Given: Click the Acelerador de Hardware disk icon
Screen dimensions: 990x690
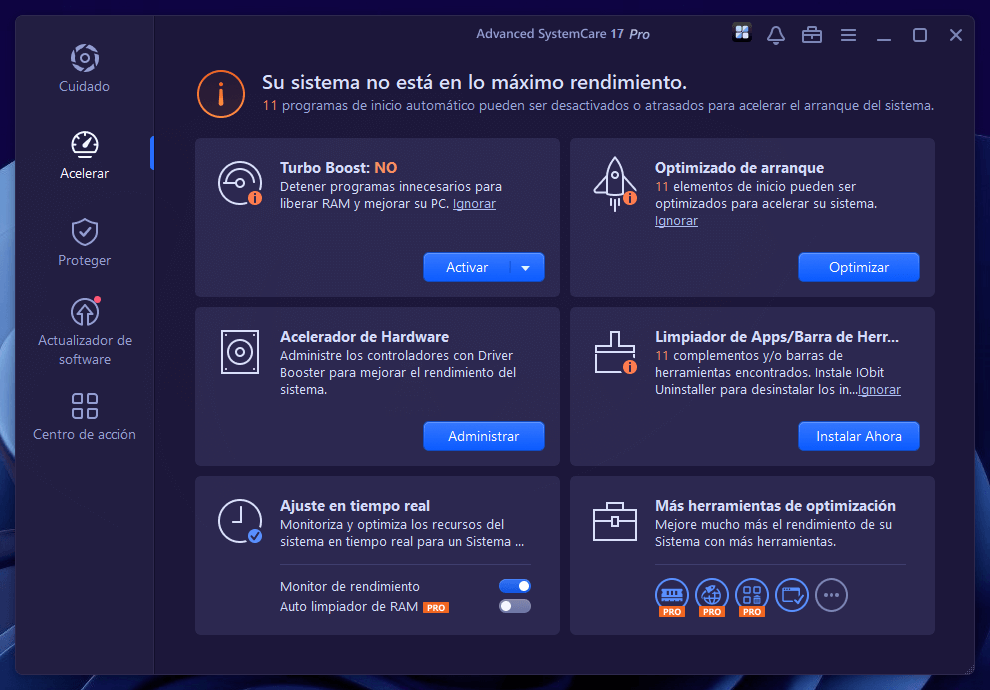Looking at the screenshot, I should click(240, 352).
